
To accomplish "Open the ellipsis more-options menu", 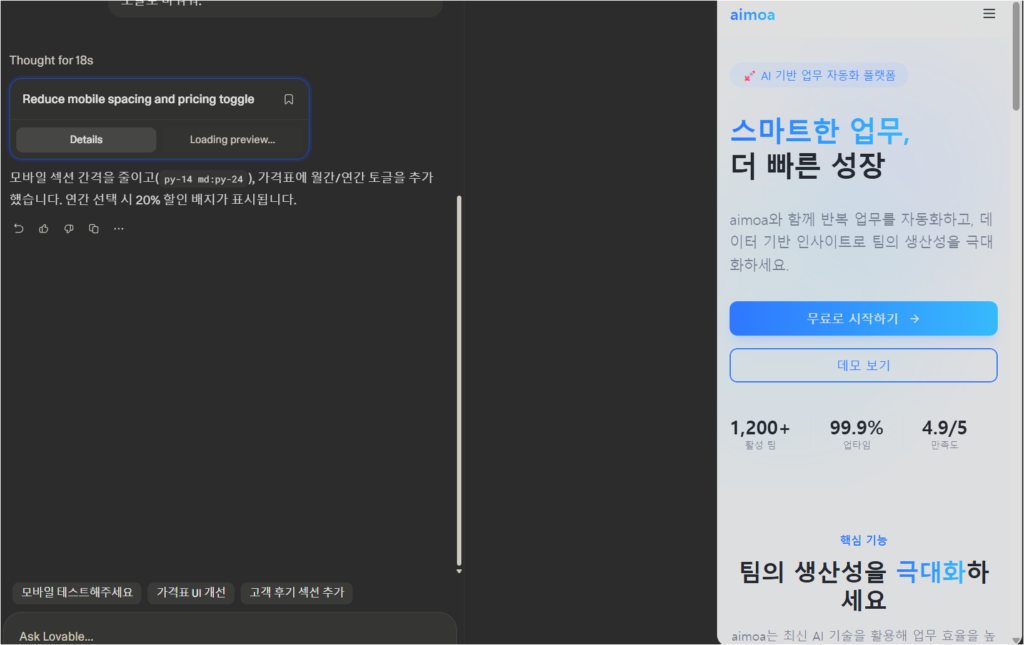I will pos(118,228).
